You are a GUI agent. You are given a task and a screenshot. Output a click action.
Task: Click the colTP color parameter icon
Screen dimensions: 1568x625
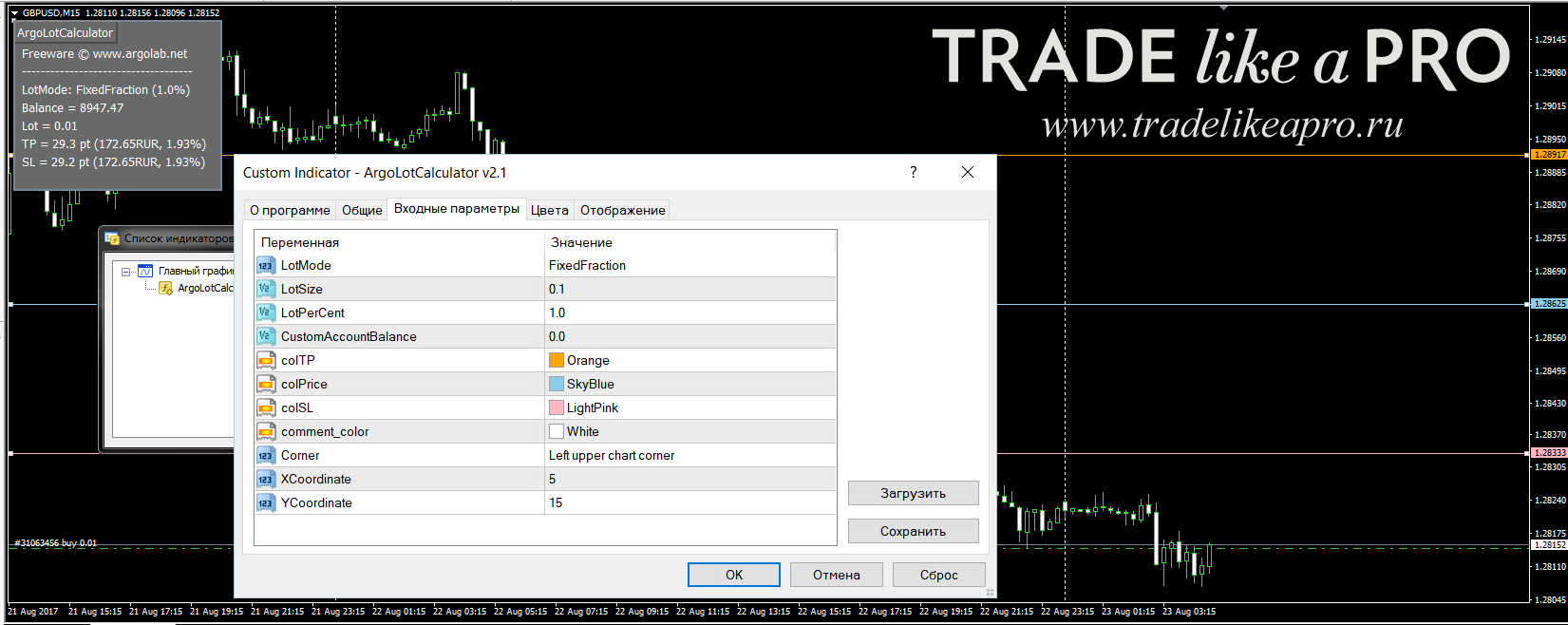(266, 360)
